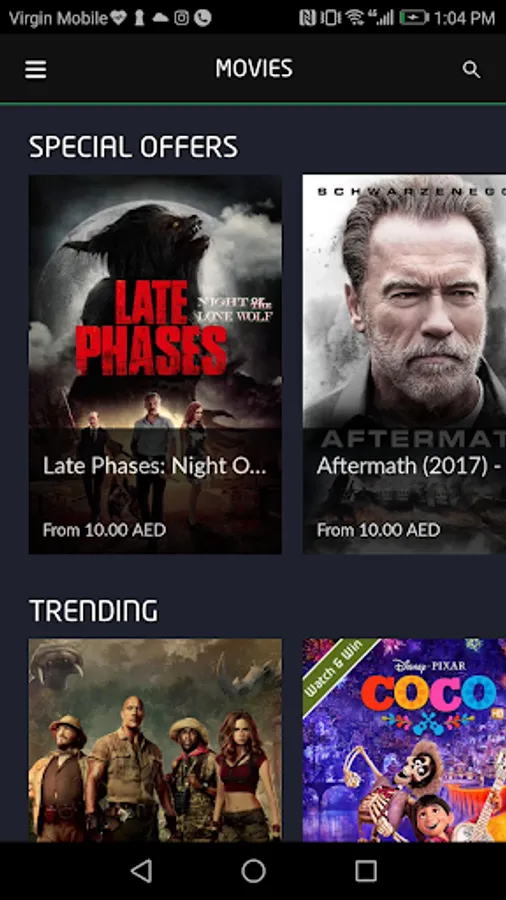Open the Coco movie poster
The image size is (506, 900).
click(x=404, y=740)
